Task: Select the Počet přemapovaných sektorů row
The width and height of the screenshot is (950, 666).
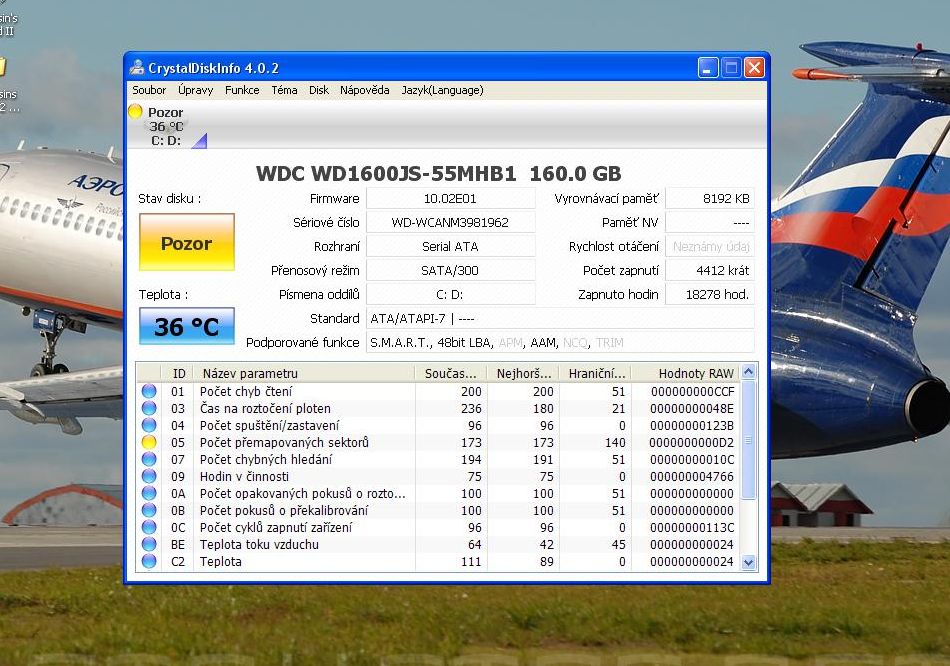Action: click(x=439, y=442)
